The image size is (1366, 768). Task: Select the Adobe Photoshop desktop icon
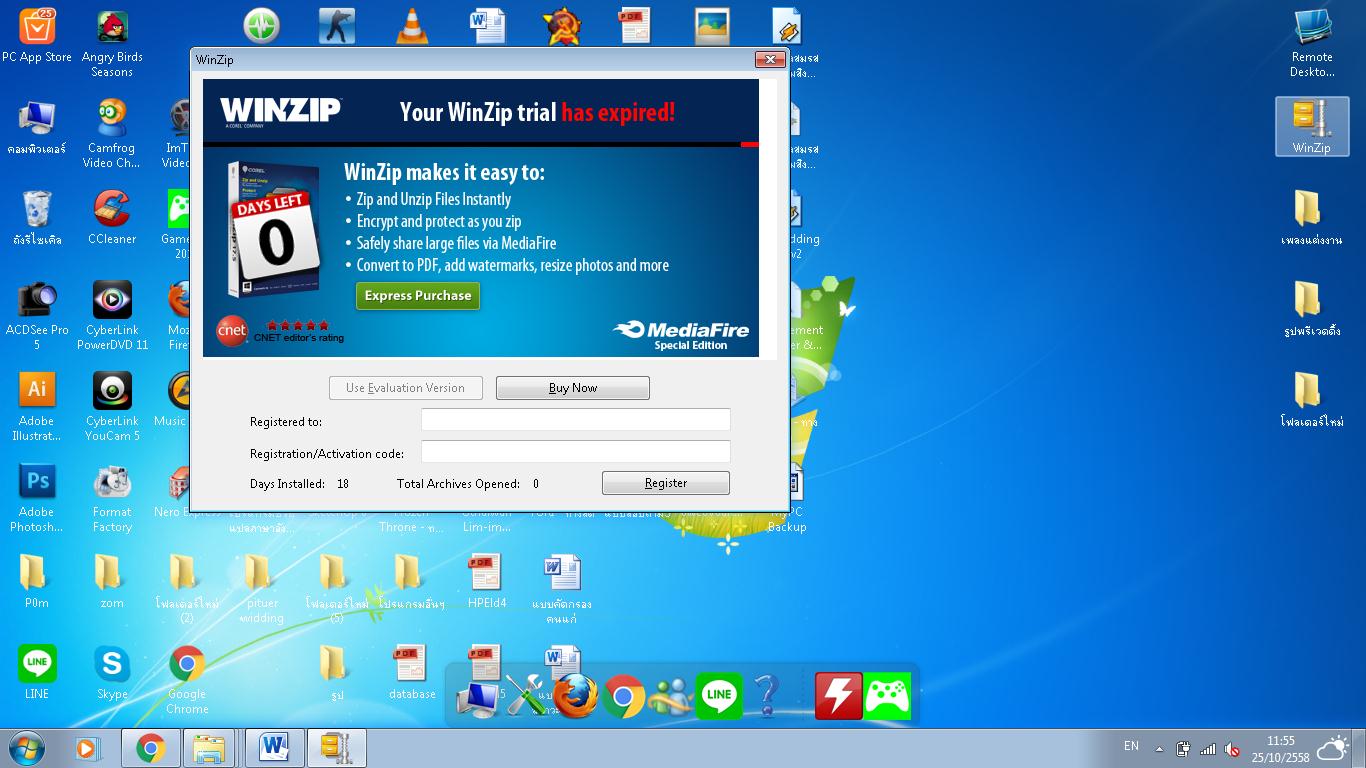37,498
